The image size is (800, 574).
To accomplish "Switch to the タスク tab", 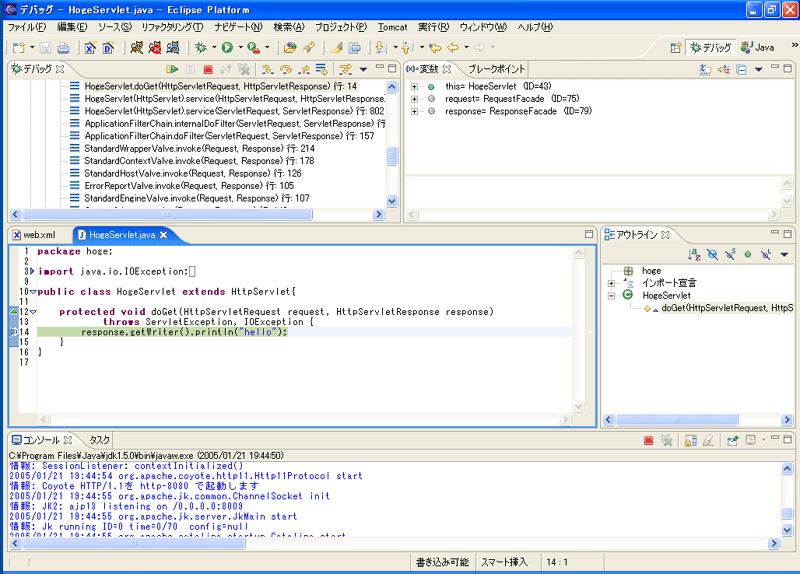I will [x=99, y=440].
